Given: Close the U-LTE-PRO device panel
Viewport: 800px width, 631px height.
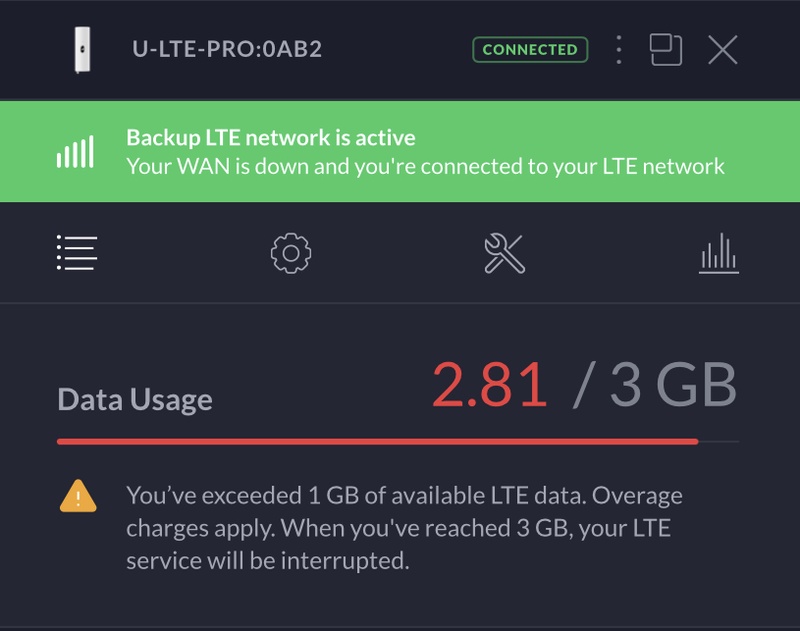Looking at the screenshot, I should (722, 50).
